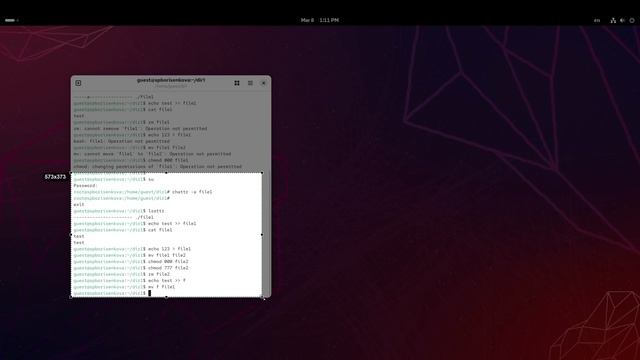640x360 pixels.
Task: Click the 'mv file1 file2' line in selection
Action: [x=130, y=256]
